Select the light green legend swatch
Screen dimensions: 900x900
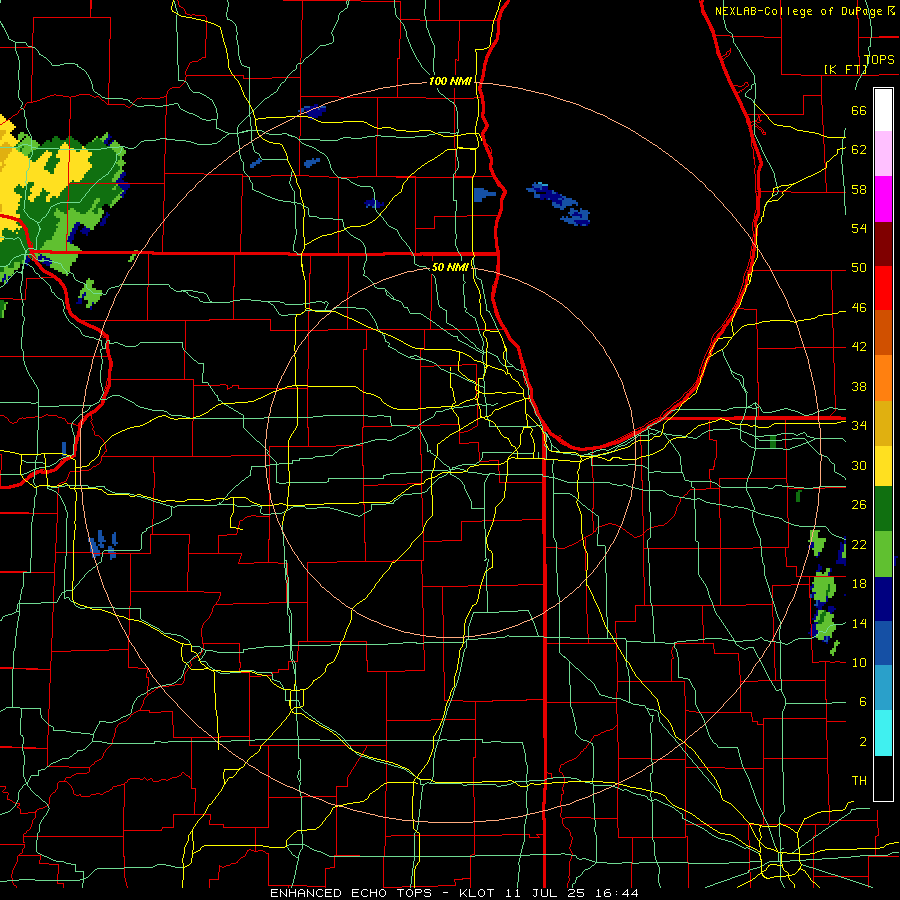[x=883, y=553]
